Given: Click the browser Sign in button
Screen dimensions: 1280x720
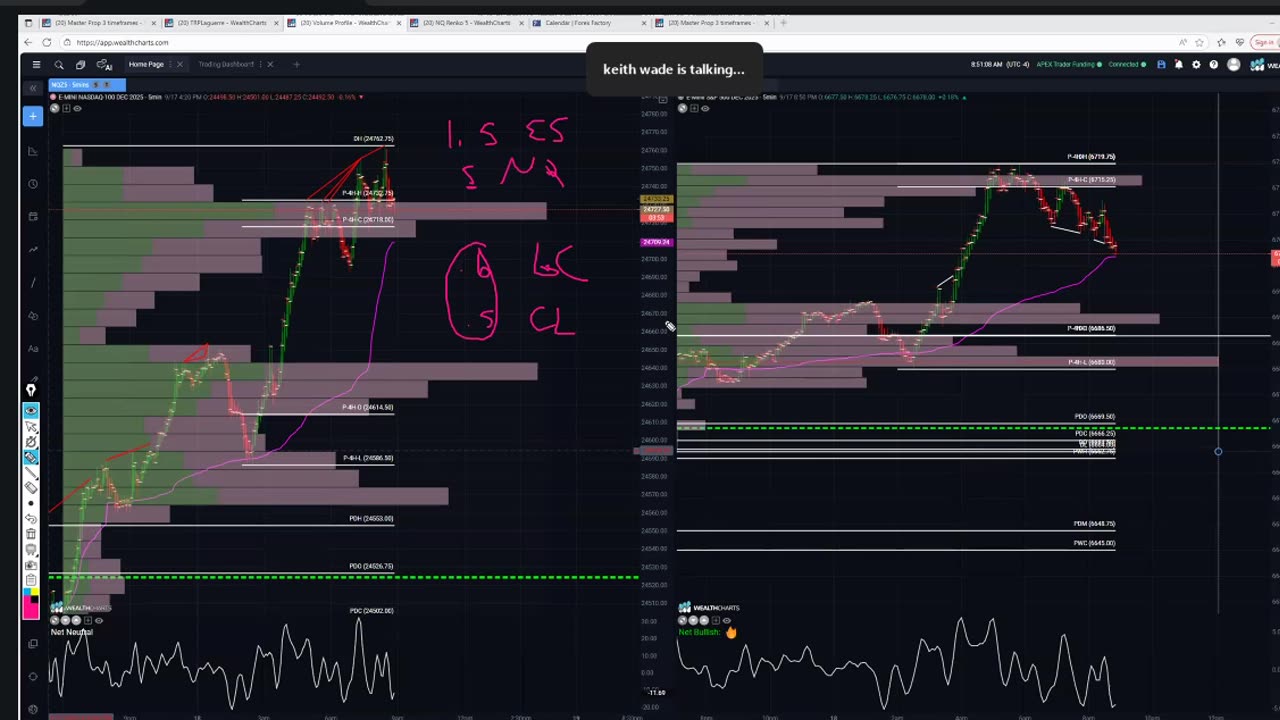Looking at the screenshot, I should tap(1264, 42).
